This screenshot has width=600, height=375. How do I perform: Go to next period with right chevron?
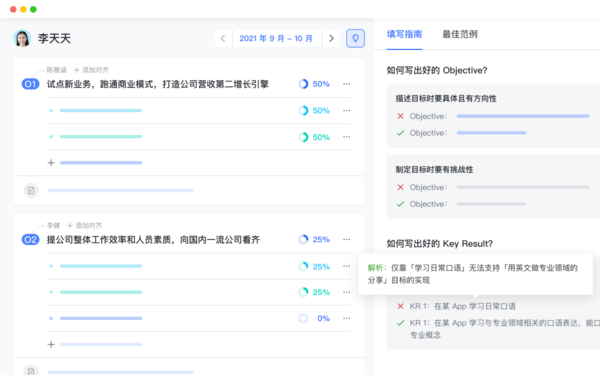coord(331,38)
